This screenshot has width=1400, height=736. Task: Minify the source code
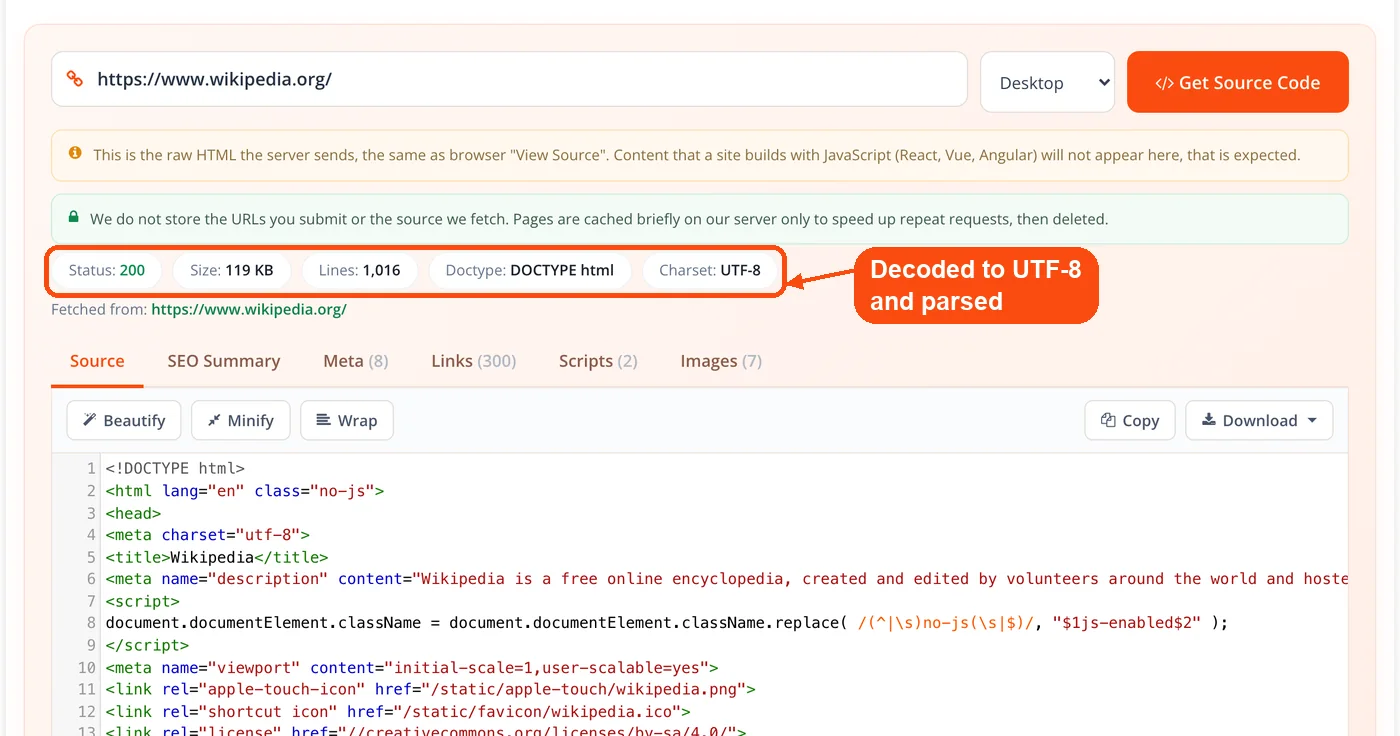240,420
